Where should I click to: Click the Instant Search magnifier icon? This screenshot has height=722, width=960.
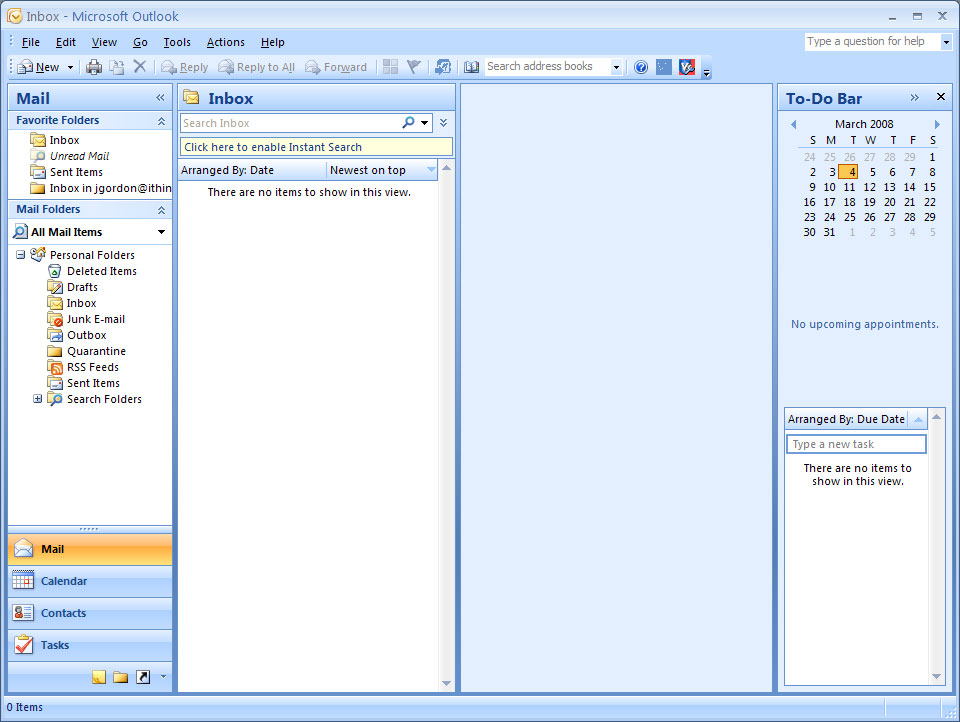[408, 122]
